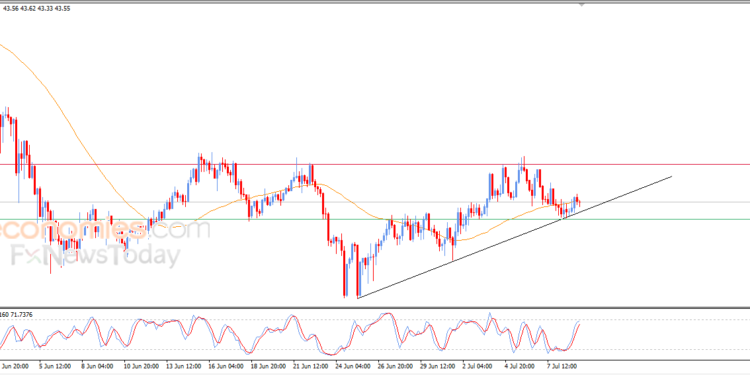Select the green horizontal support line
The width and height of the screenshot is (750, 375).
[x=375, y=220]
